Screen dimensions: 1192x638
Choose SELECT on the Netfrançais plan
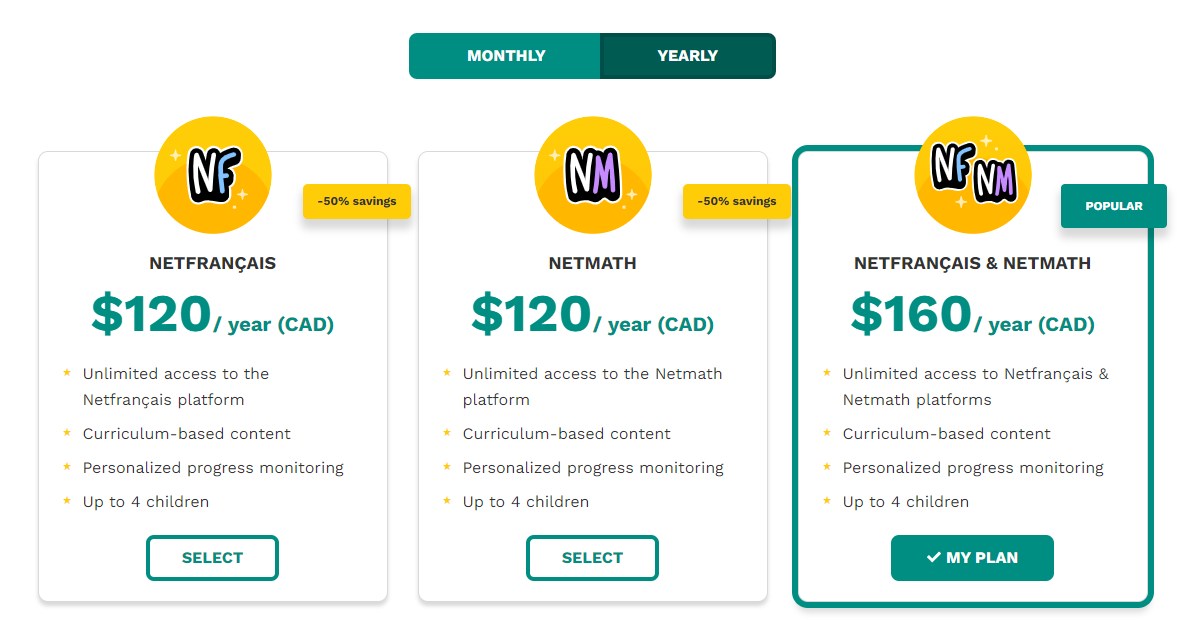coord(212,557)
